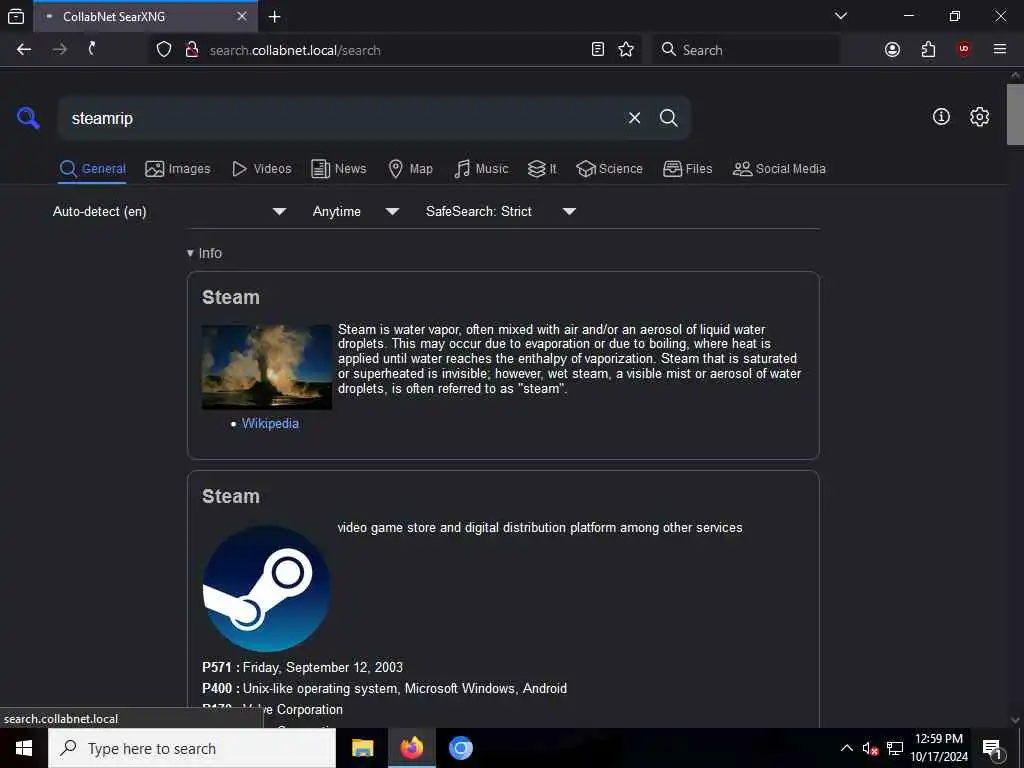Viewport: 1024px width, 768px height.
Task: Show tracking protection shield info
Action: coord(164,50)
